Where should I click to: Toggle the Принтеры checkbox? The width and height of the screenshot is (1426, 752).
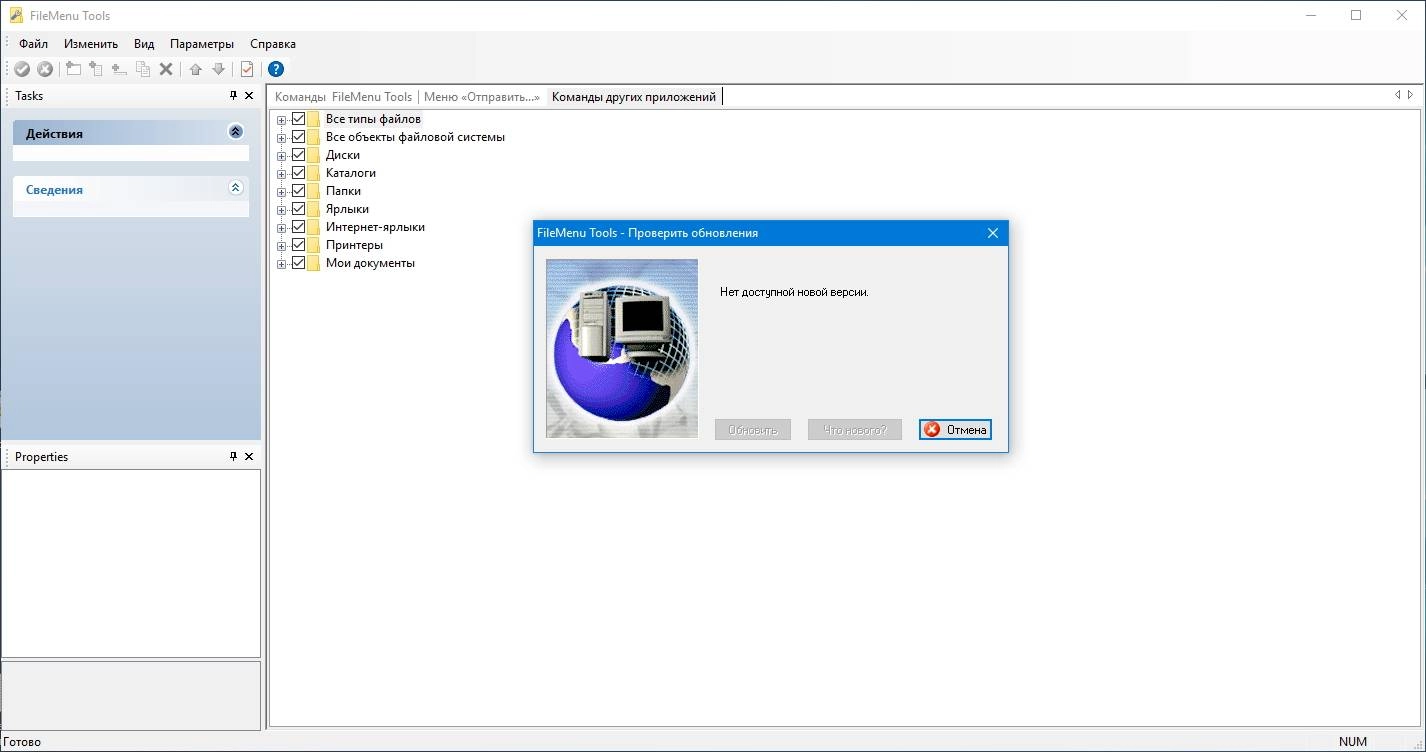(x=298, y=245)
